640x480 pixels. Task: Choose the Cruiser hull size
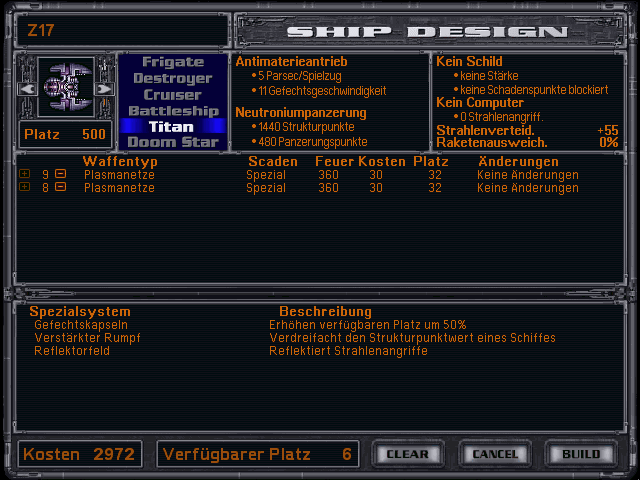172,94
